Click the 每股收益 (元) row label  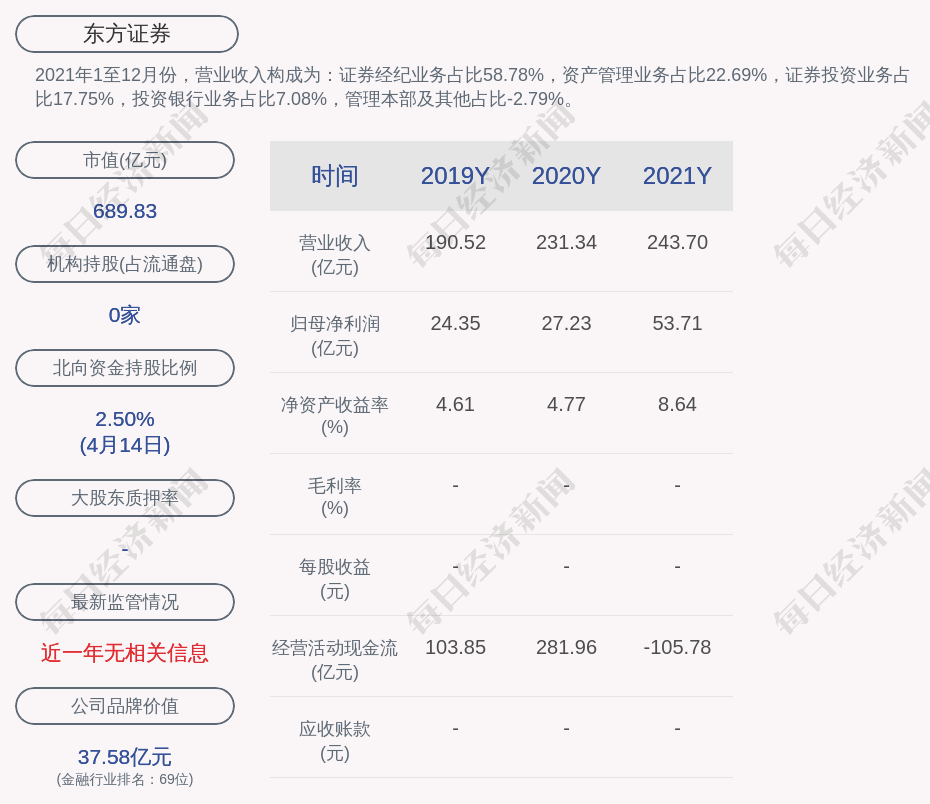[x=335, y=579]
